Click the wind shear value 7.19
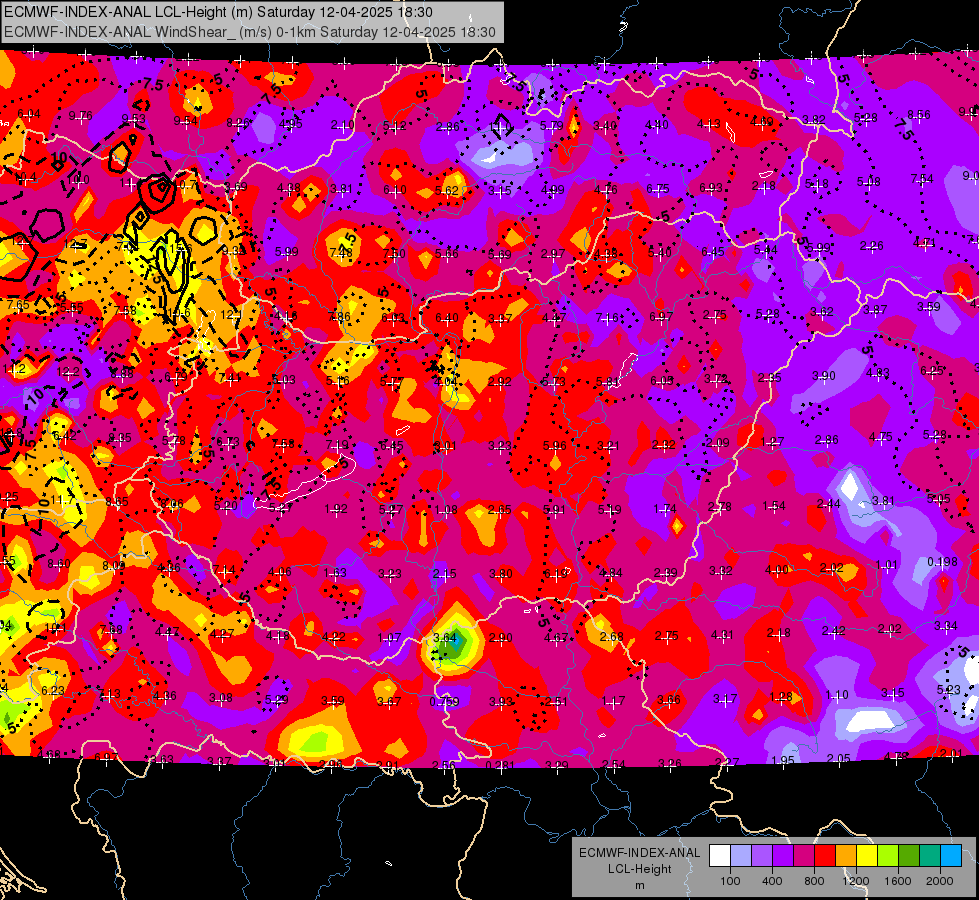The width and height of the screenshot is (979, 900). coord(337,445)
